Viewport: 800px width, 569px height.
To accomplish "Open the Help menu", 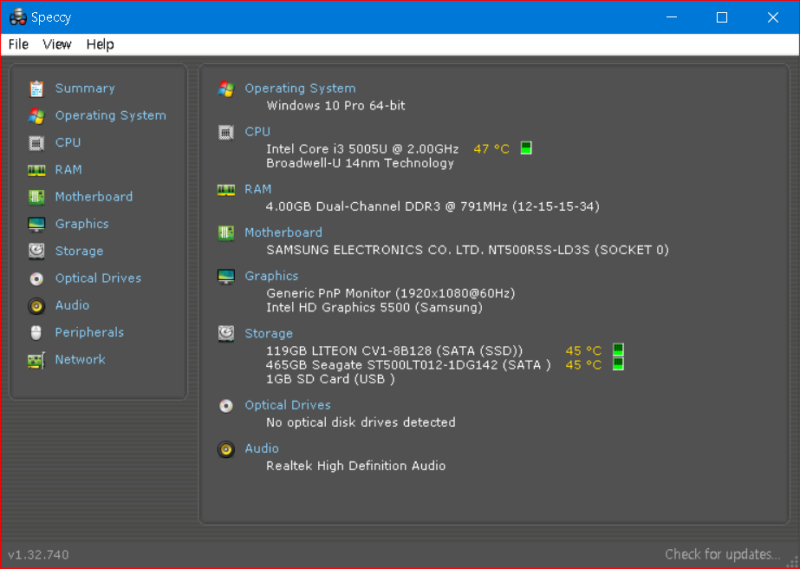I will point(100,44).
